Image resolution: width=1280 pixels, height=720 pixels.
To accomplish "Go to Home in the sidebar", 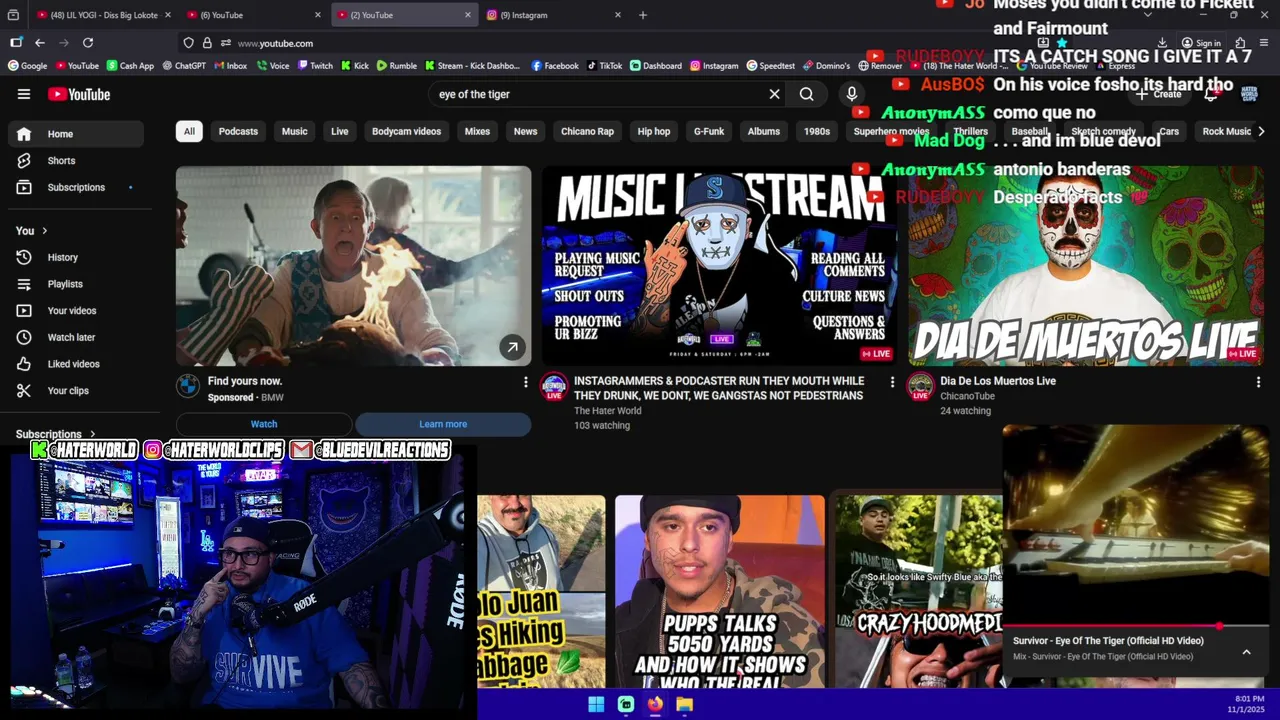I will coord(76,134).
